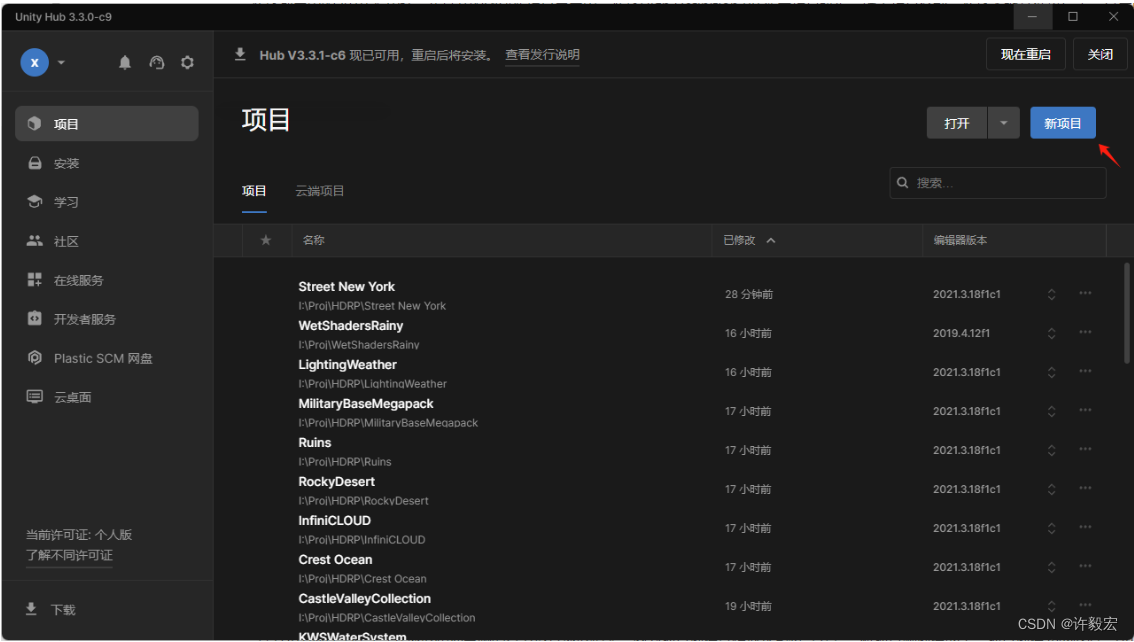Change editor version for WetShadersRainy
This screenshot has height=642, width=1134.
coord(1052,333)
